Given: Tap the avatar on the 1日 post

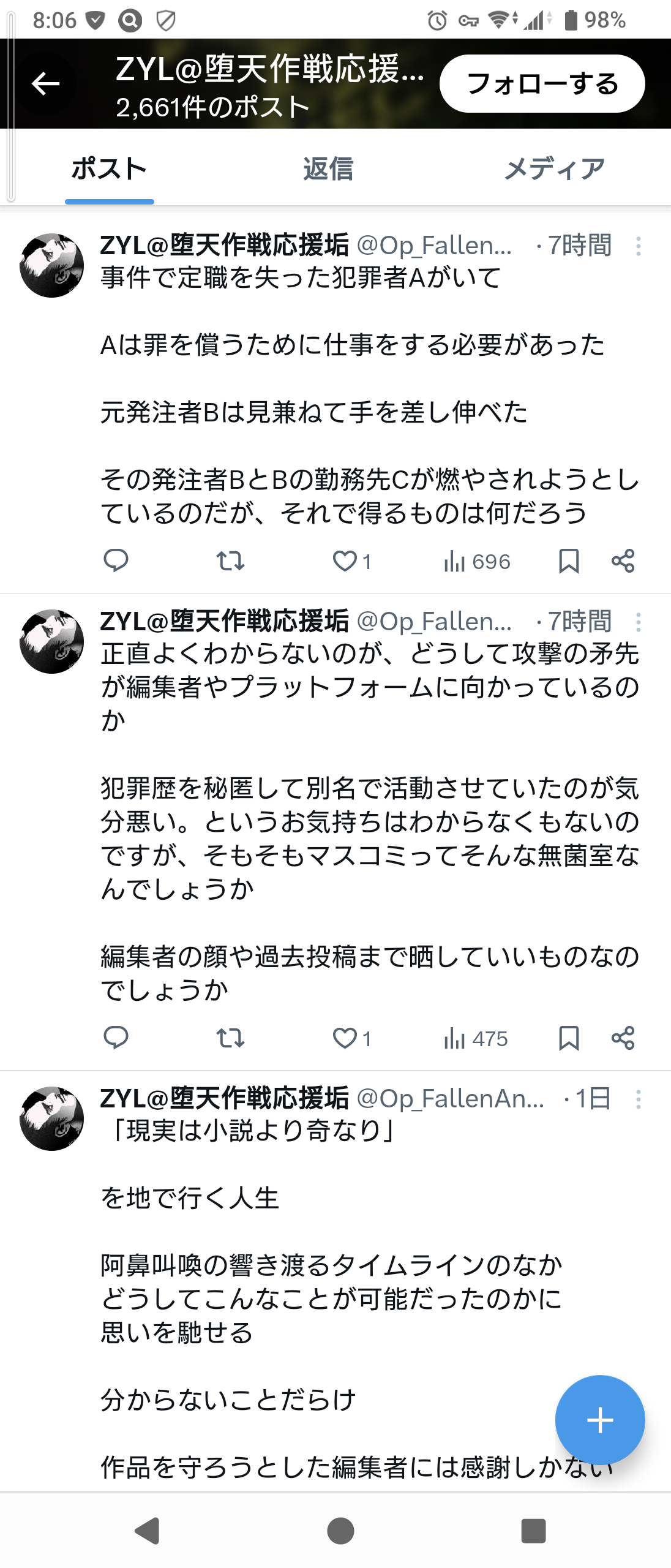Looking at the screenshot, I should pos(52,1118).
